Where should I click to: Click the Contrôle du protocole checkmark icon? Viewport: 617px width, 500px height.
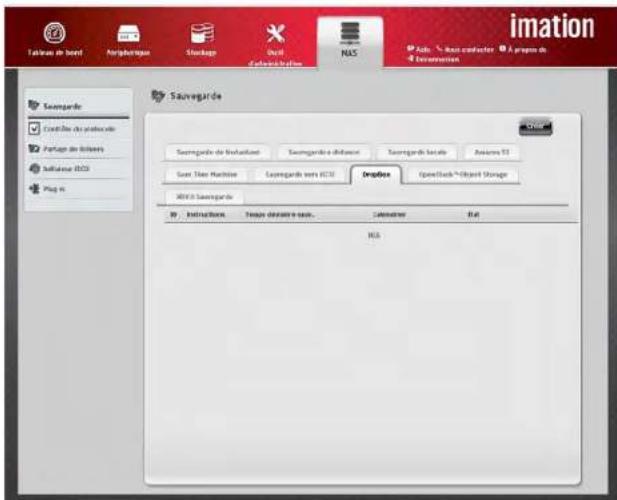point(34,129)
